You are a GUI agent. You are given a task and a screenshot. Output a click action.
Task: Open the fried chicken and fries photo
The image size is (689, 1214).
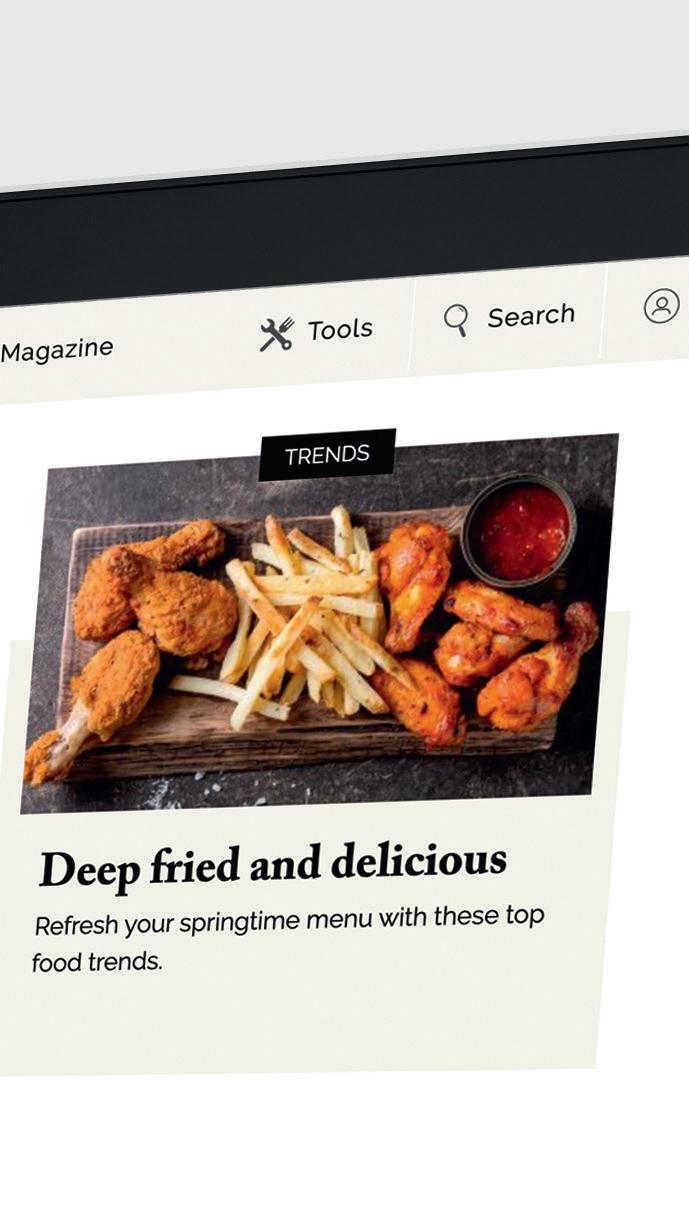(319, 624)
